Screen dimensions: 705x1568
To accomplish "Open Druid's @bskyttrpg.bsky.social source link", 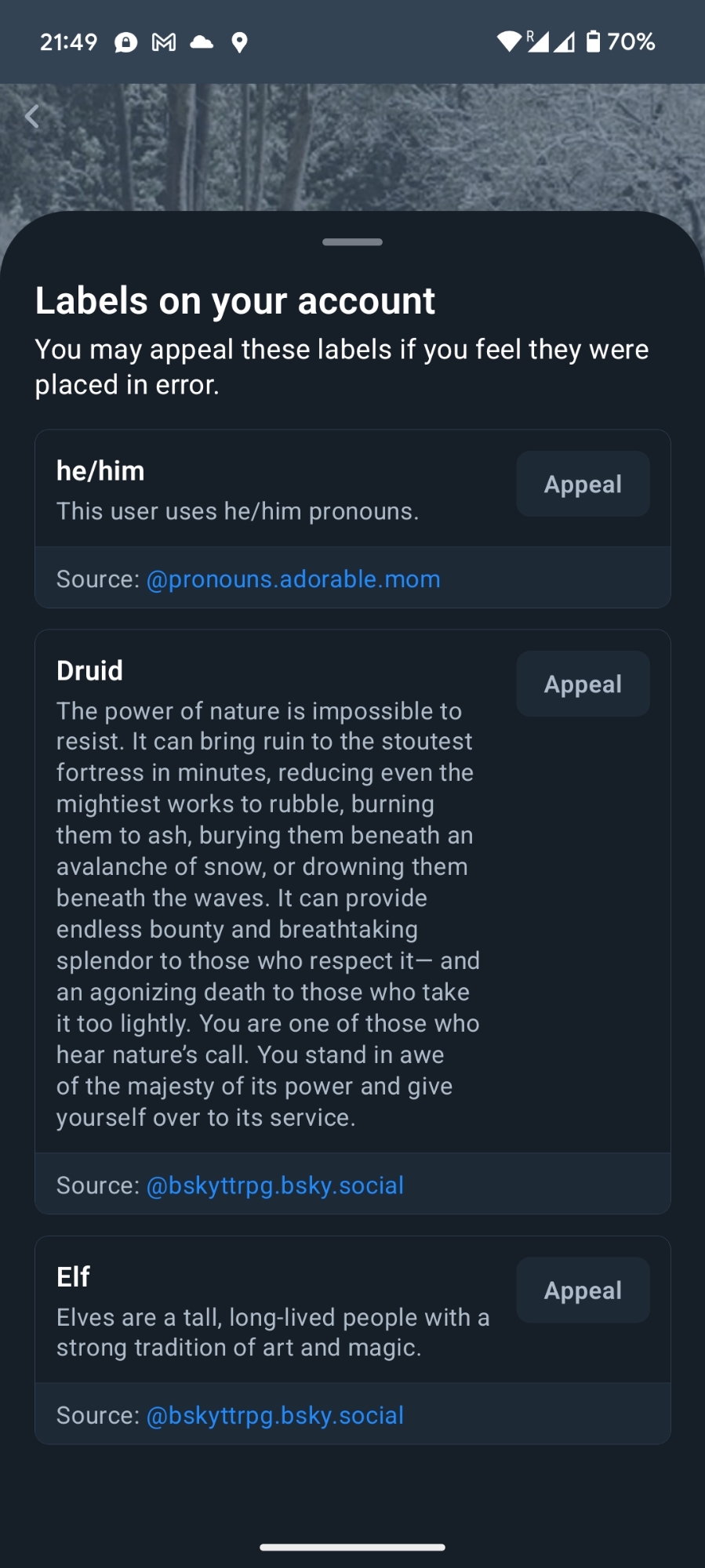I will click(x=275, y=1185).
